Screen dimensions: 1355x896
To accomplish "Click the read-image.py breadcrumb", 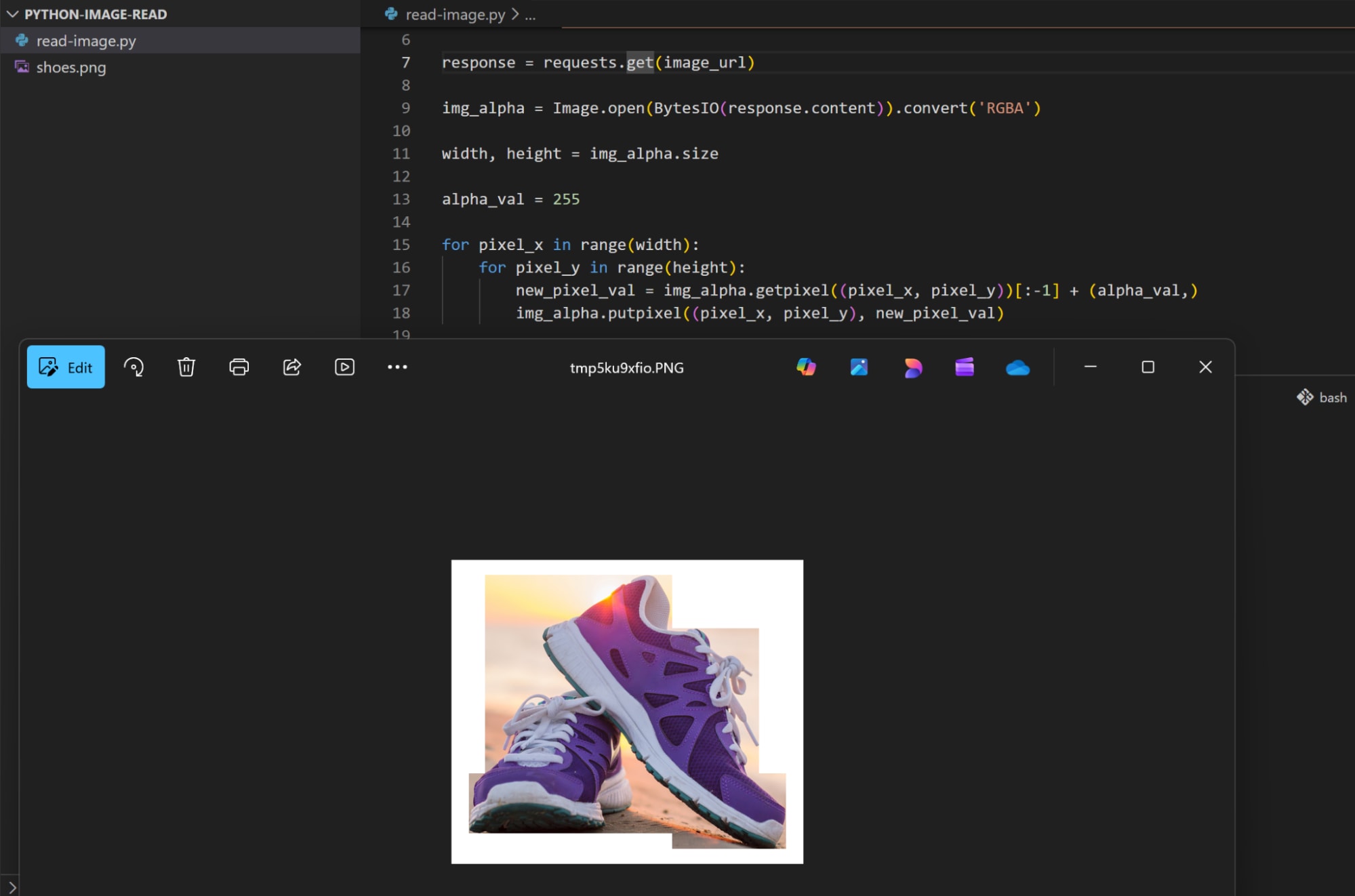I will pyautogui.click(x=455, y=14).
